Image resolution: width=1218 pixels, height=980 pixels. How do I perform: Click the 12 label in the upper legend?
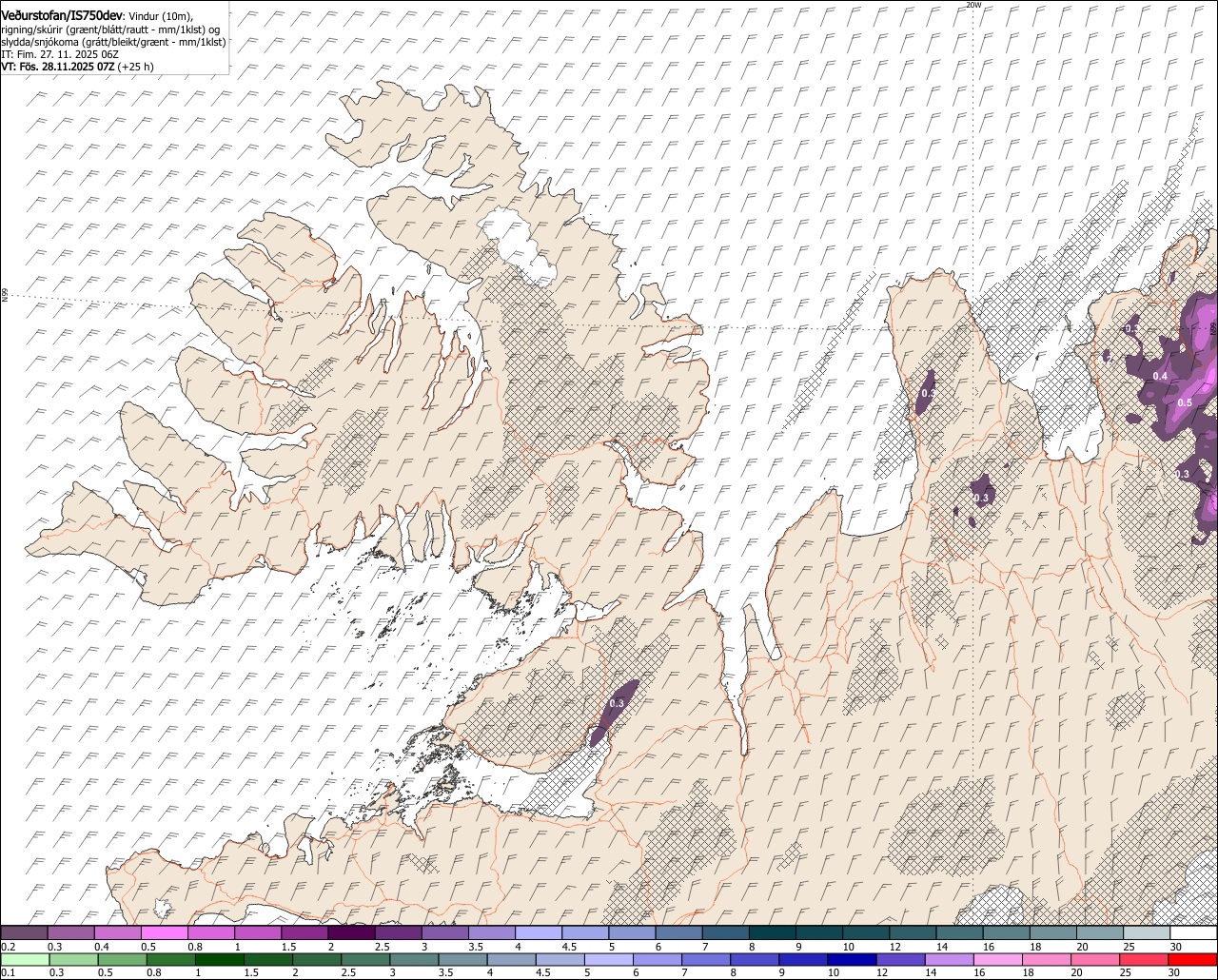895,947
